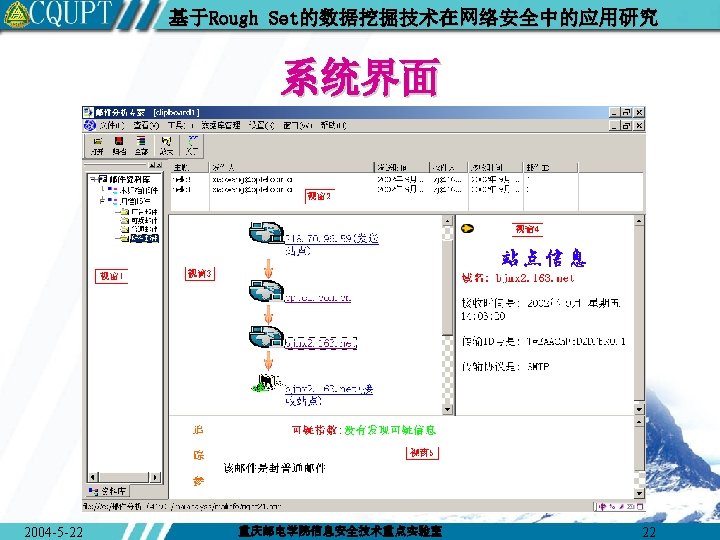Image resolution: width=720 pixels, height=540 pixels.
Task: Click the yellow arrow icon in site info pane
Action: point(467,228)
